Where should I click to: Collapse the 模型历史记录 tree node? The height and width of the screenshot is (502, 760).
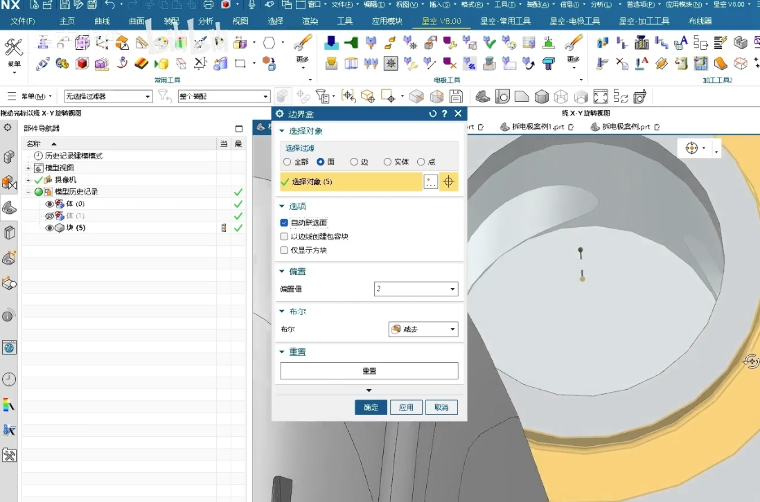click(28, 191)
